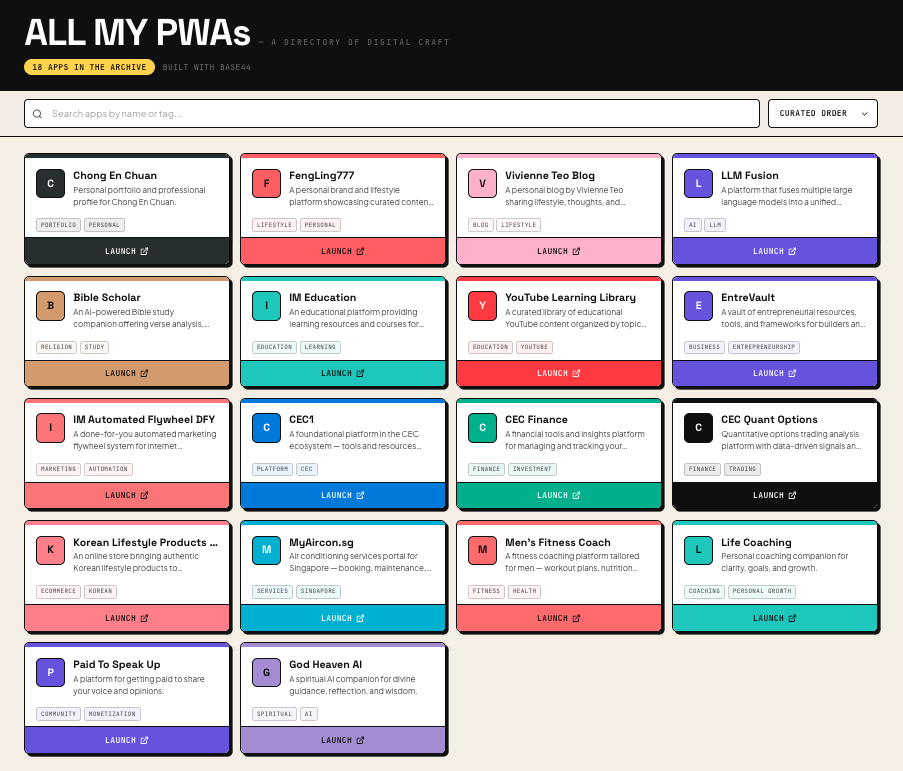Click the CEC Finance green 'C' icon
The image size is (903, 771).
483,427
